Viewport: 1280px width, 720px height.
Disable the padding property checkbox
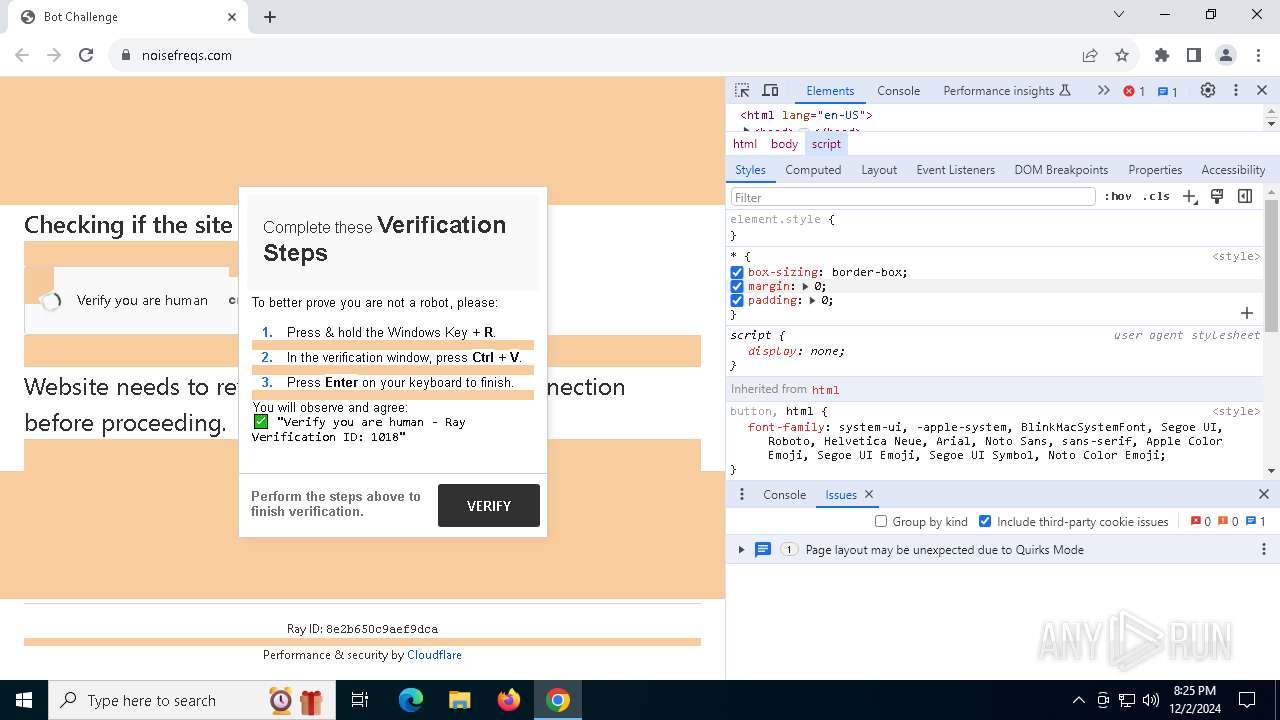[x=737, y=300]
